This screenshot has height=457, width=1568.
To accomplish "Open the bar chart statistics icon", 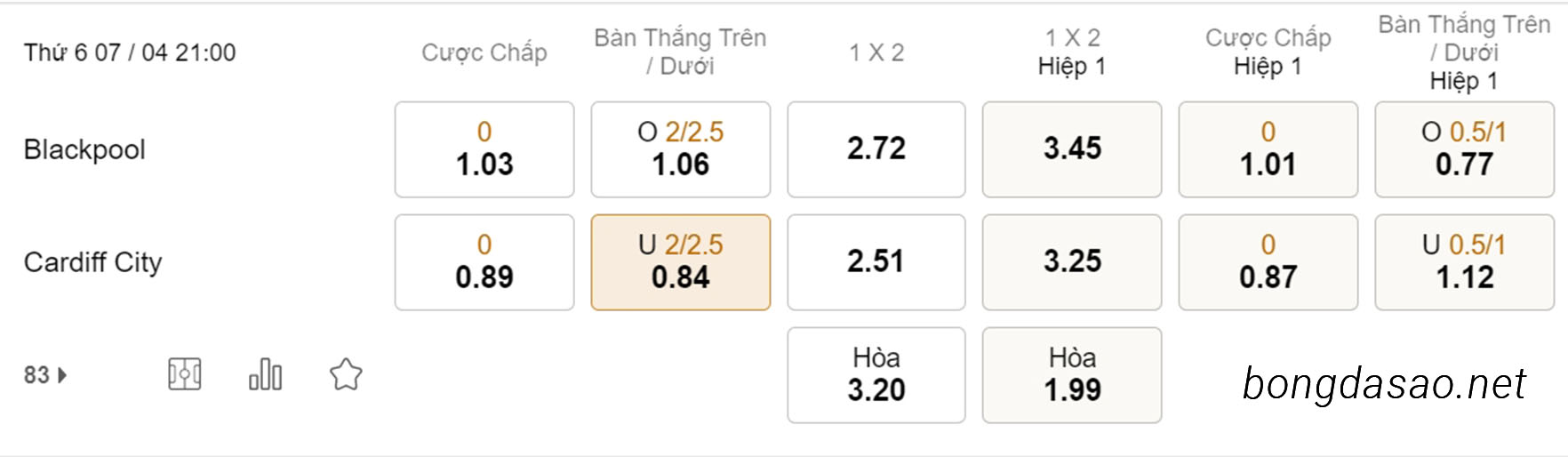I will click(x=265, y=374).
